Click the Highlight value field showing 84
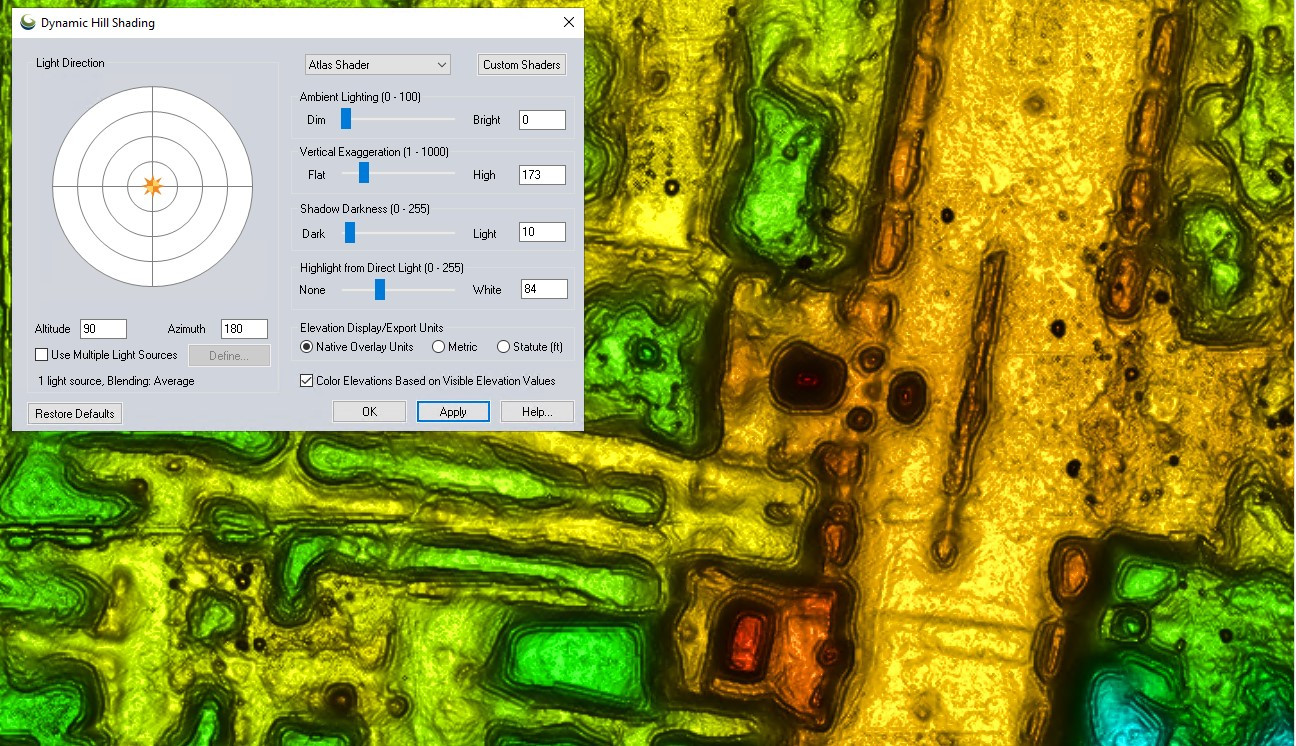Screen dimensions: 1296x746 545,289
